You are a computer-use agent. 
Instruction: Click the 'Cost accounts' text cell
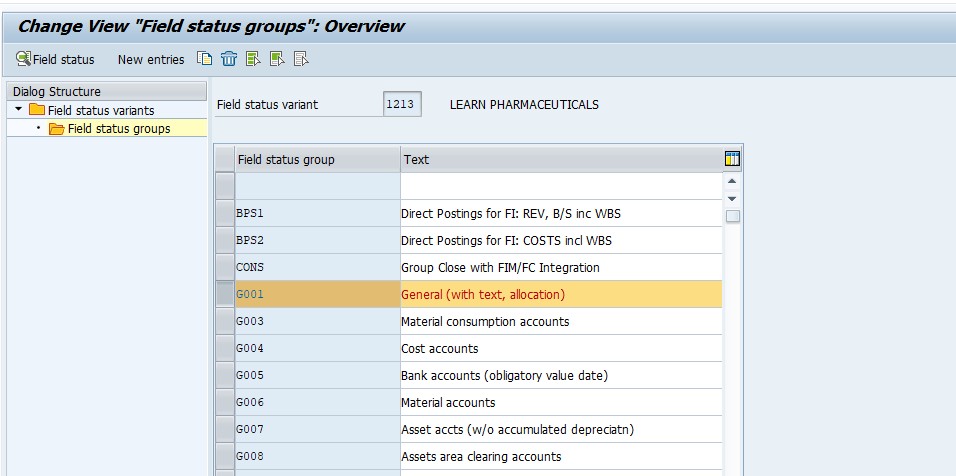tap(561, 348)
